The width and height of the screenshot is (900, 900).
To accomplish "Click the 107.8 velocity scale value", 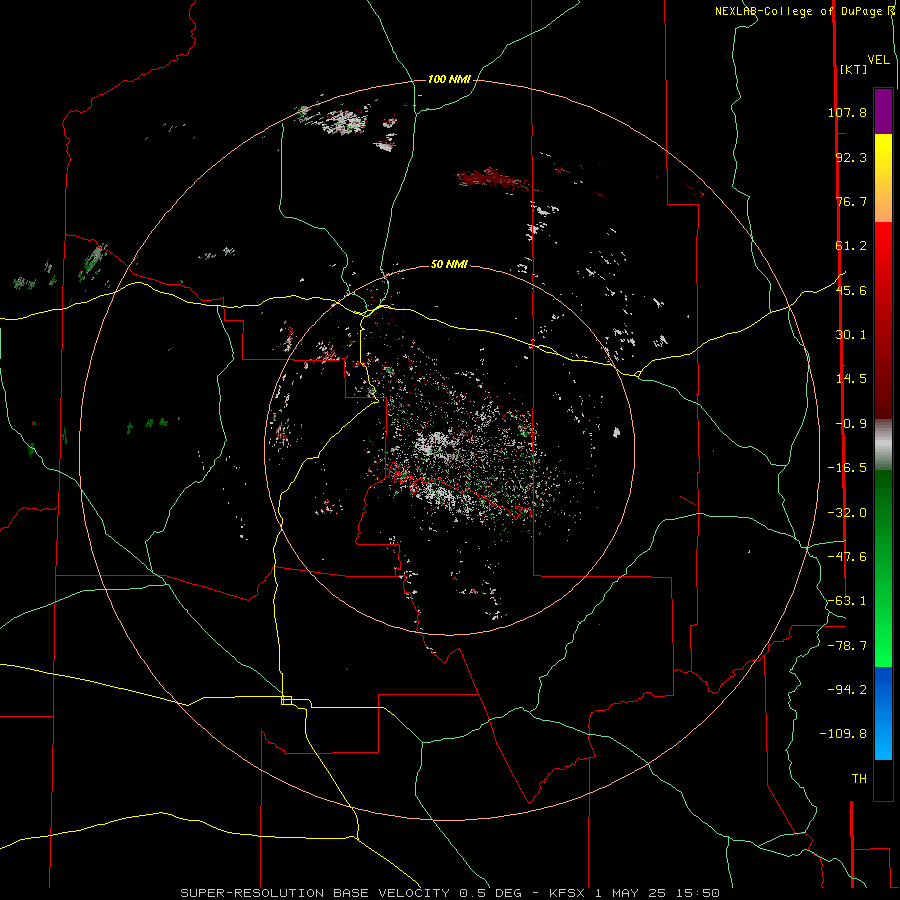I will point(847,112).
